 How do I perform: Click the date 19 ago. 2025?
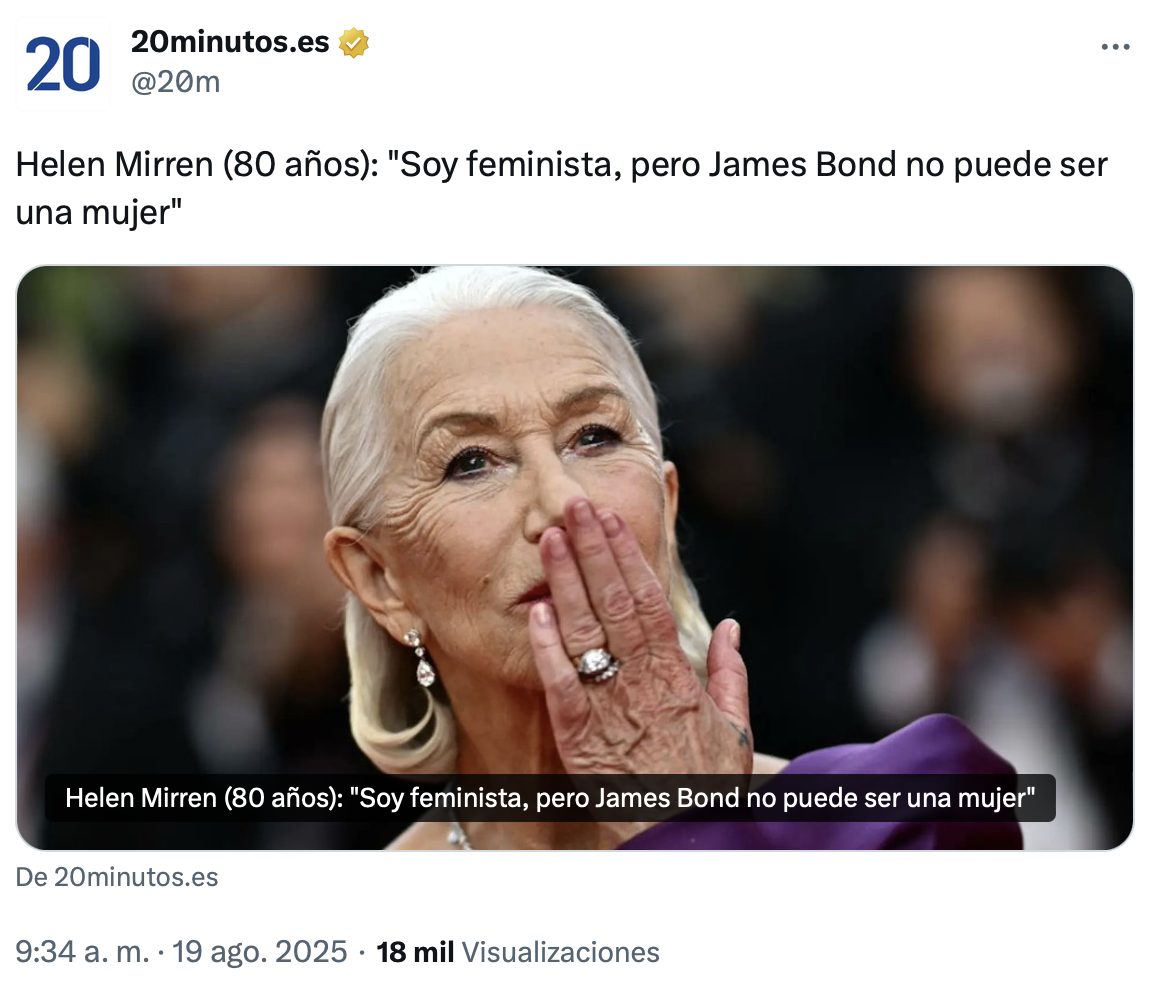(259, 952)
